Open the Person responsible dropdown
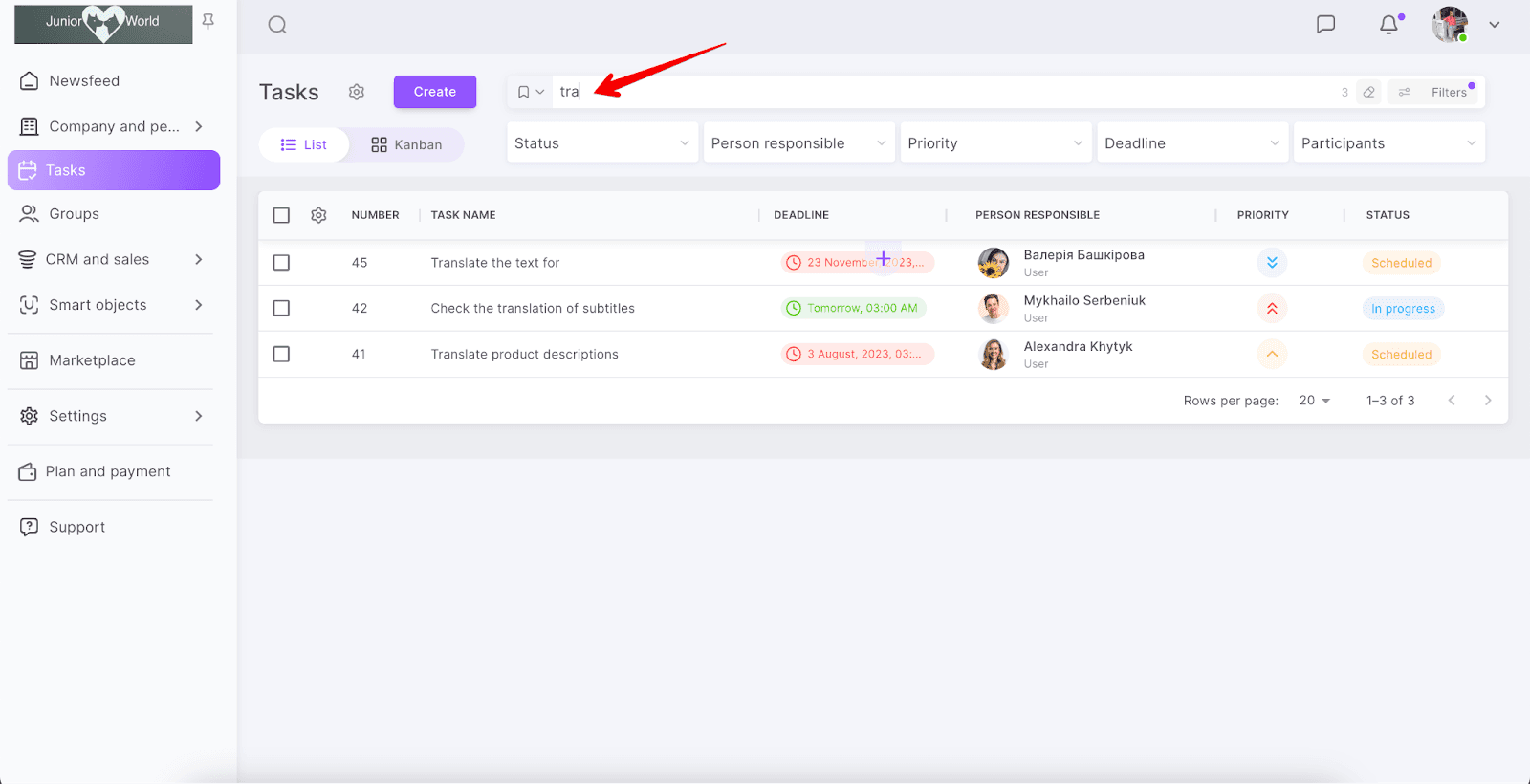This screenshot has width=1530, height=784. coord(798,143)
